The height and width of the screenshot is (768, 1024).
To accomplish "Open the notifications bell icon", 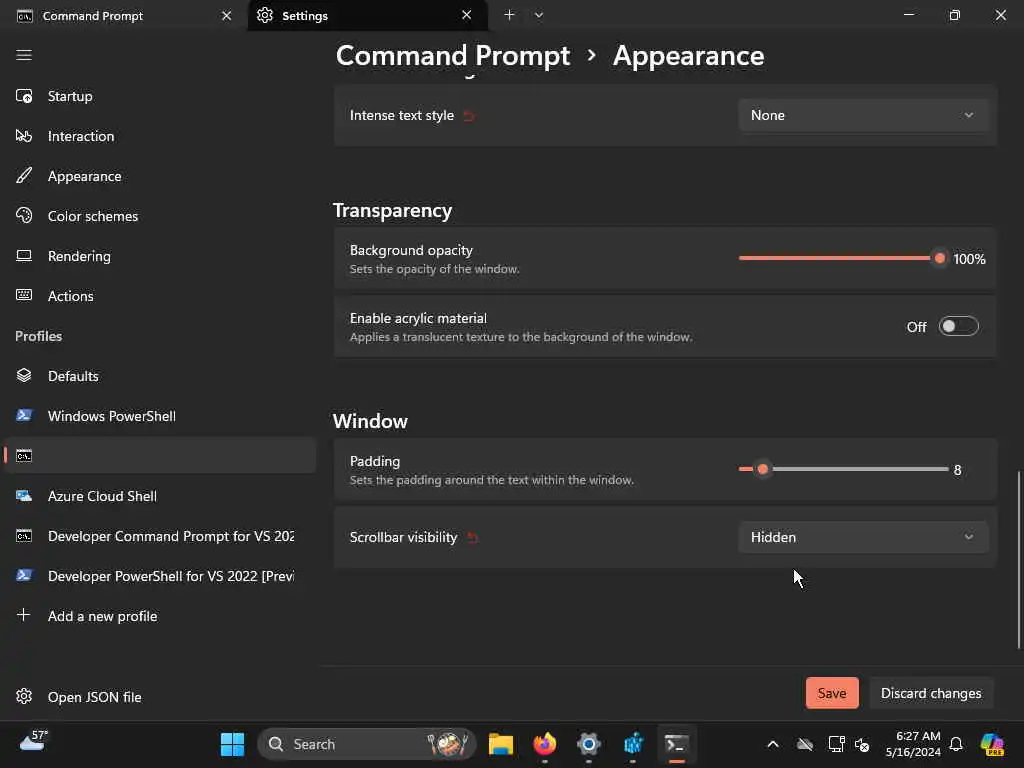I will click(956, 744).
